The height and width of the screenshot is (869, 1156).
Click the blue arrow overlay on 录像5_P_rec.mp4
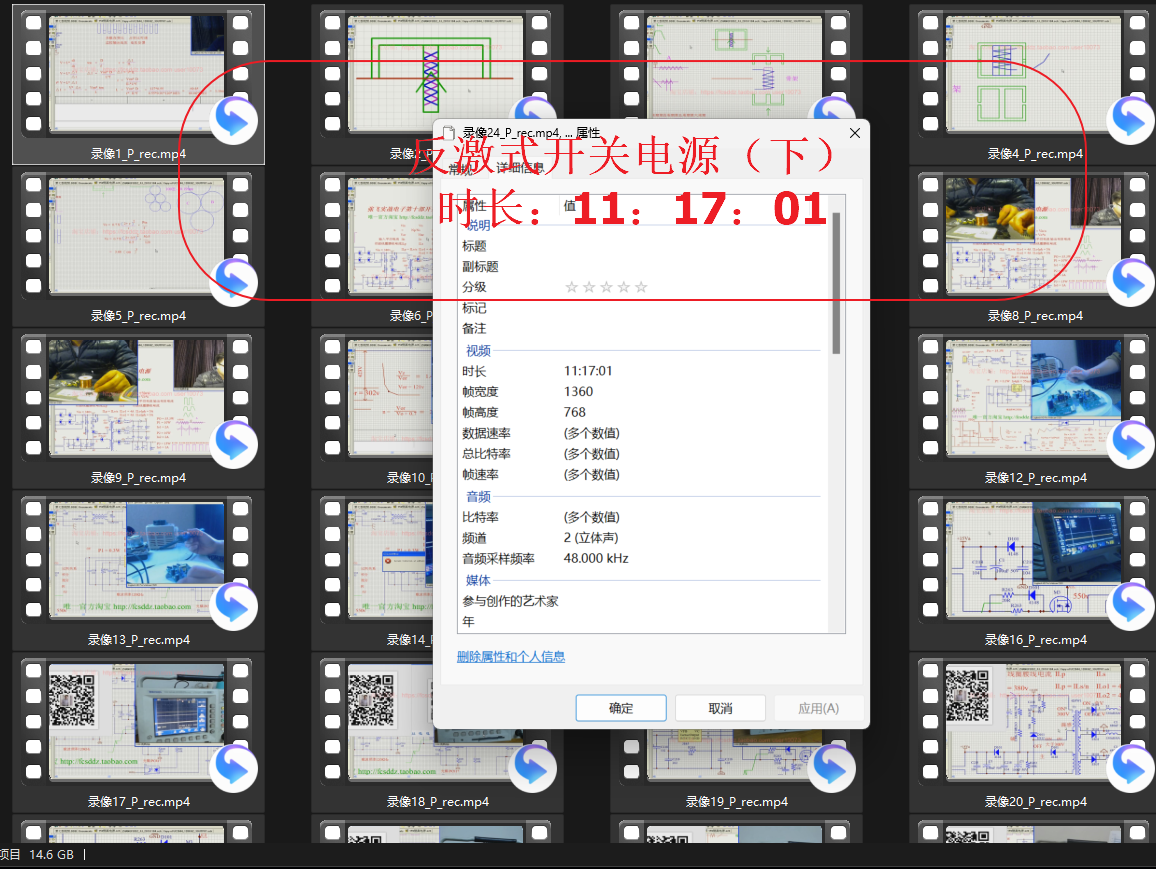(x=234, y=282)
